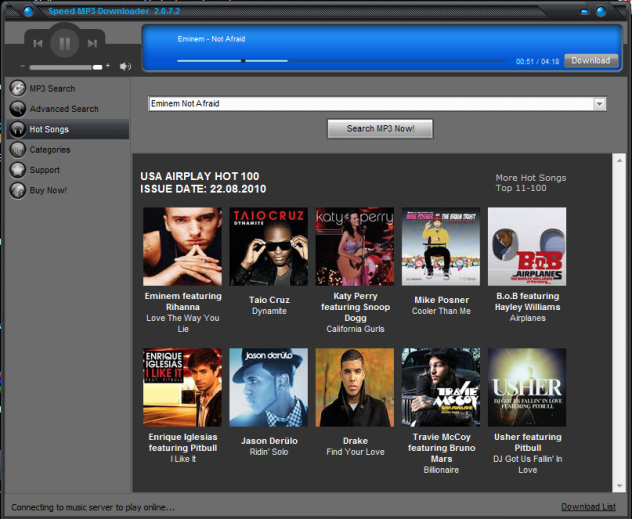Image resolution: width=632 pixels, height=519 pixels.
Task: Increase volume with the plus sign
Action: 108,66
